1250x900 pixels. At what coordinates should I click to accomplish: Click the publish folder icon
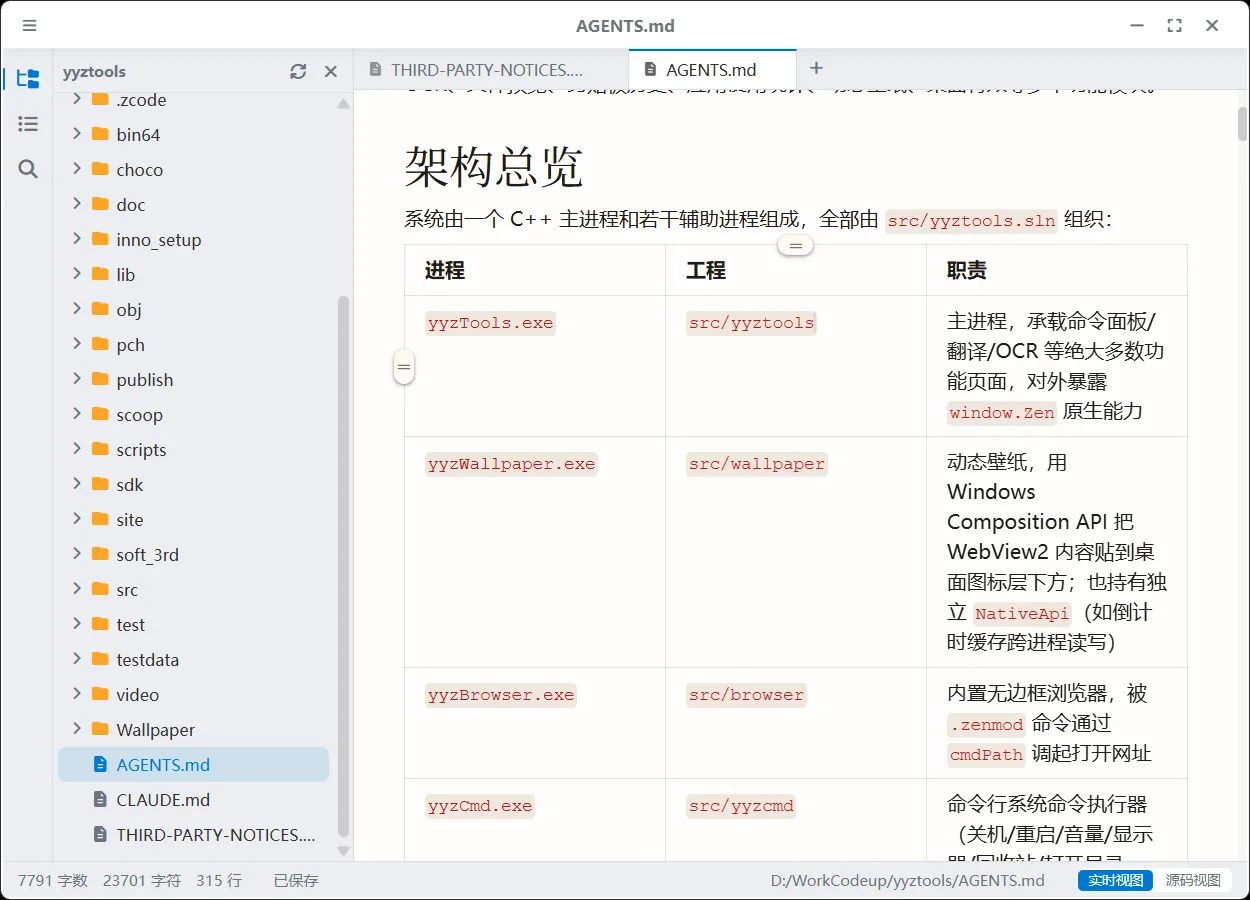click(x=99, y=379)
